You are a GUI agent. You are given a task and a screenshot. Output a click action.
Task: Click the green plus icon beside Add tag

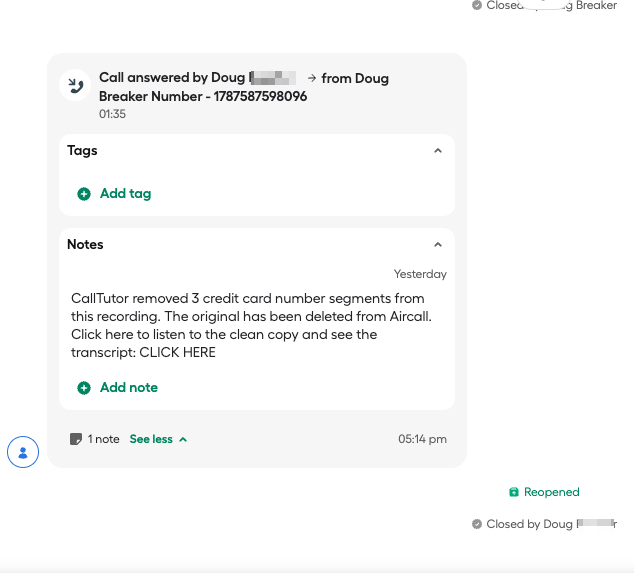click(84, 194)
